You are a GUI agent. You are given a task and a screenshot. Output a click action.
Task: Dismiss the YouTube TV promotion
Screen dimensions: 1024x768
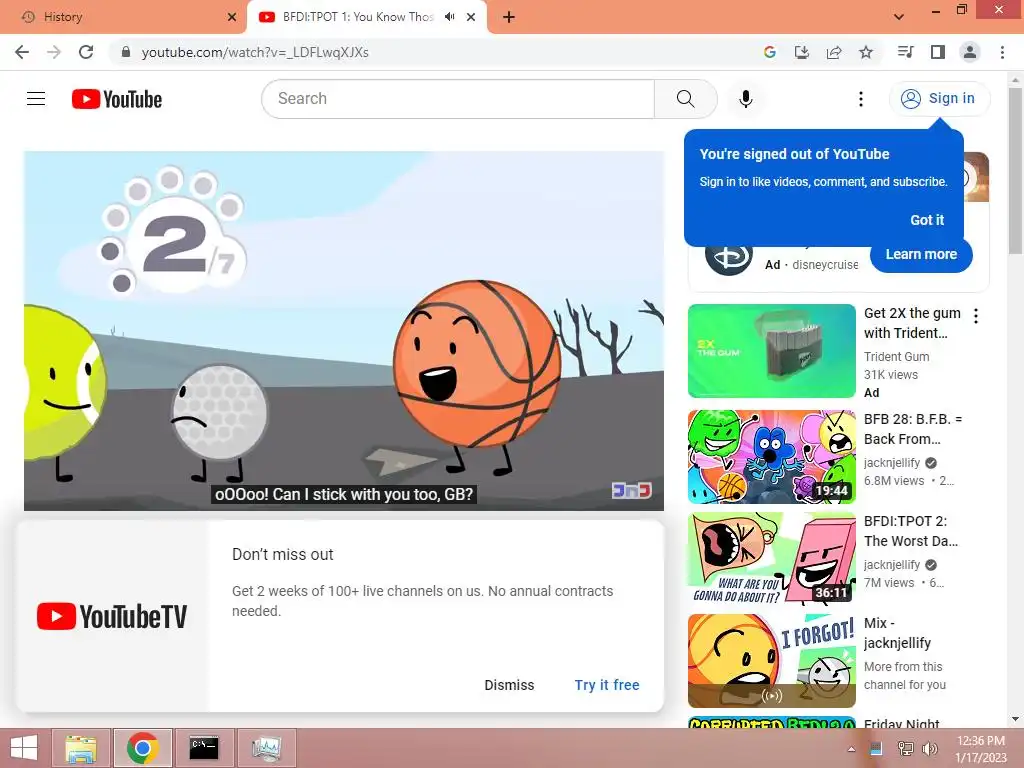click(509, 685)
